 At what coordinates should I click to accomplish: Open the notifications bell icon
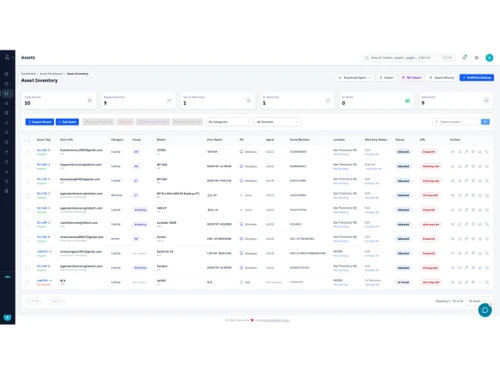click(x=464, y=57)
